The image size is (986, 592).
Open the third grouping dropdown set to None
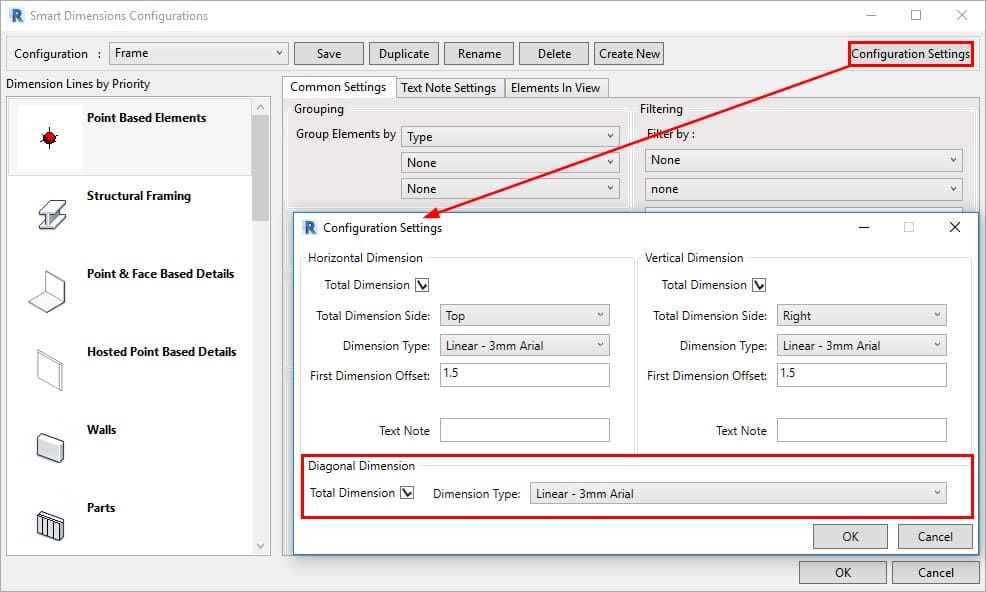tap(510, 189)
